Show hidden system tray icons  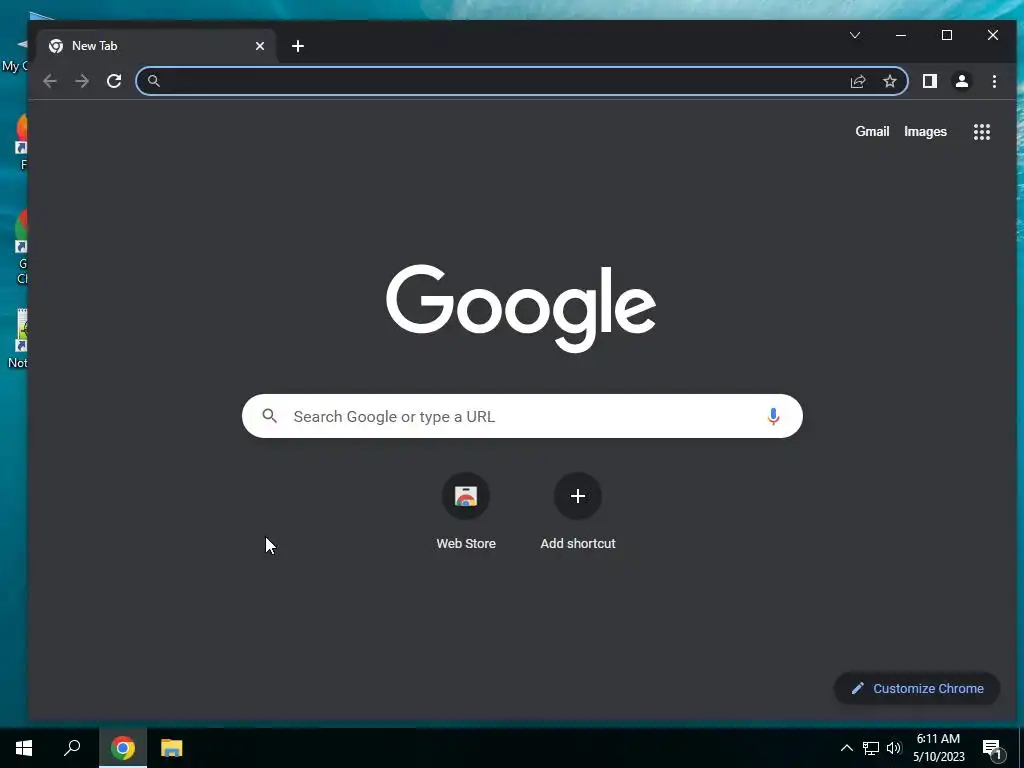click(x=846, y=748)
